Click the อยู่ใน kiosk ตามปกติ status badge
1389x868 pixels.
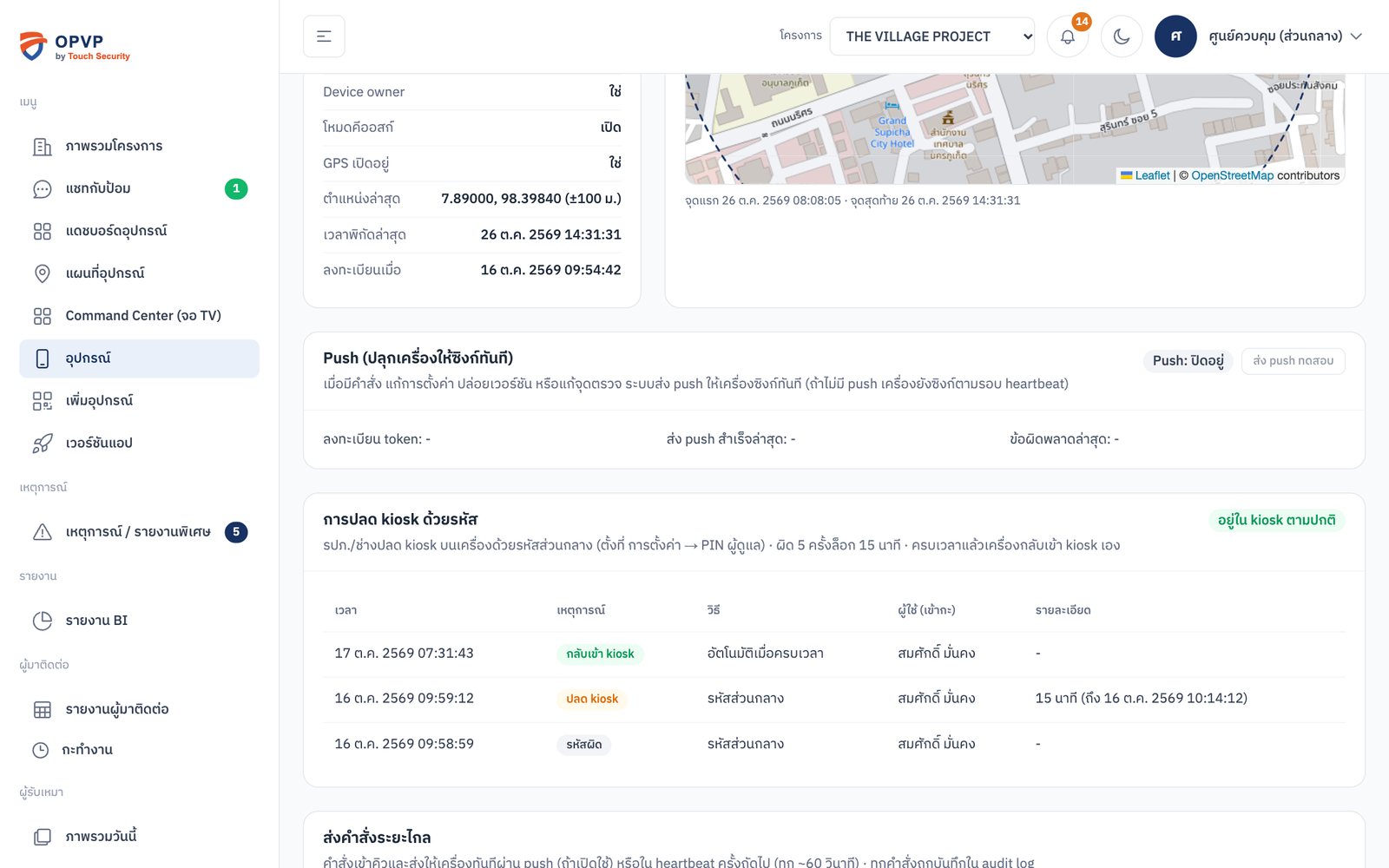click(x=1276, y=520)
